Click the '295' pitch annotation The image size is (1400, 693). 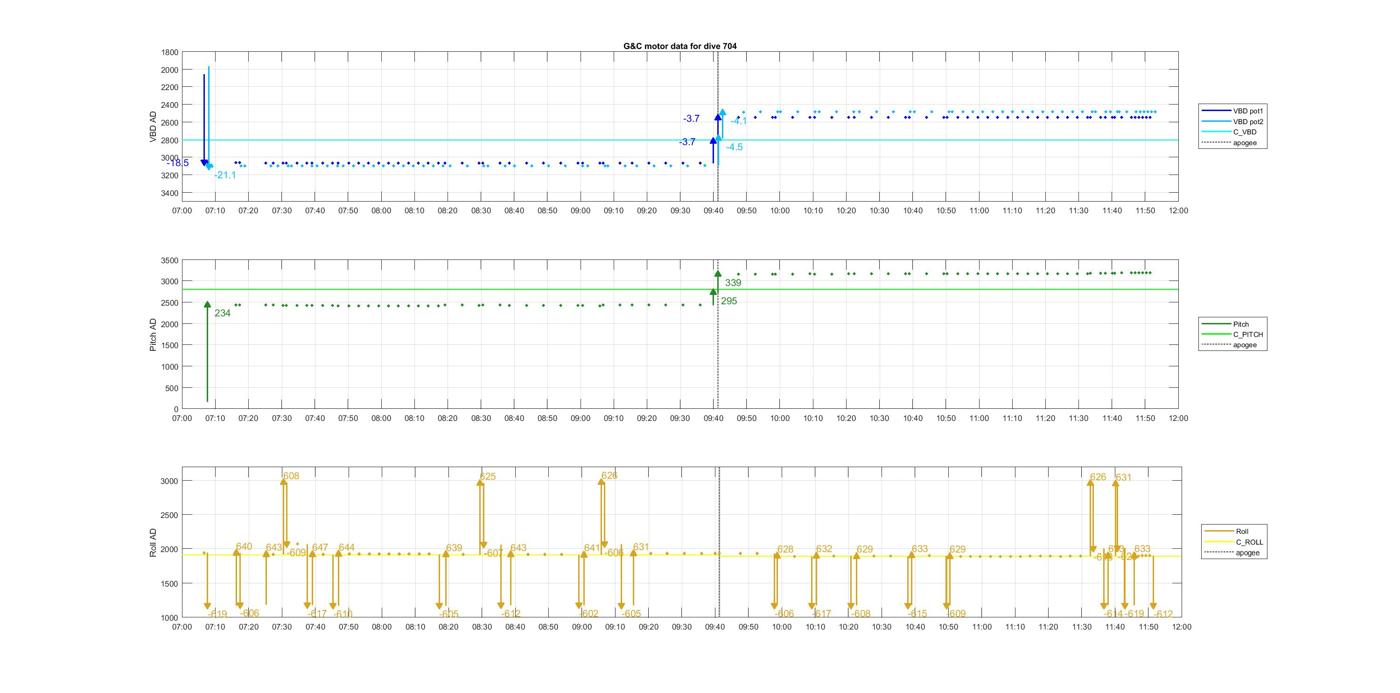728,301
